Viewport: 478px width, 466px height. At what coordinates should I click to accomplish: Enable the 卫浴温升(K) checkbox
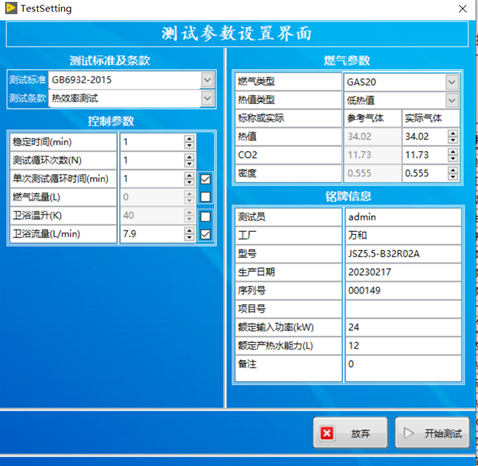pos(205,217)
